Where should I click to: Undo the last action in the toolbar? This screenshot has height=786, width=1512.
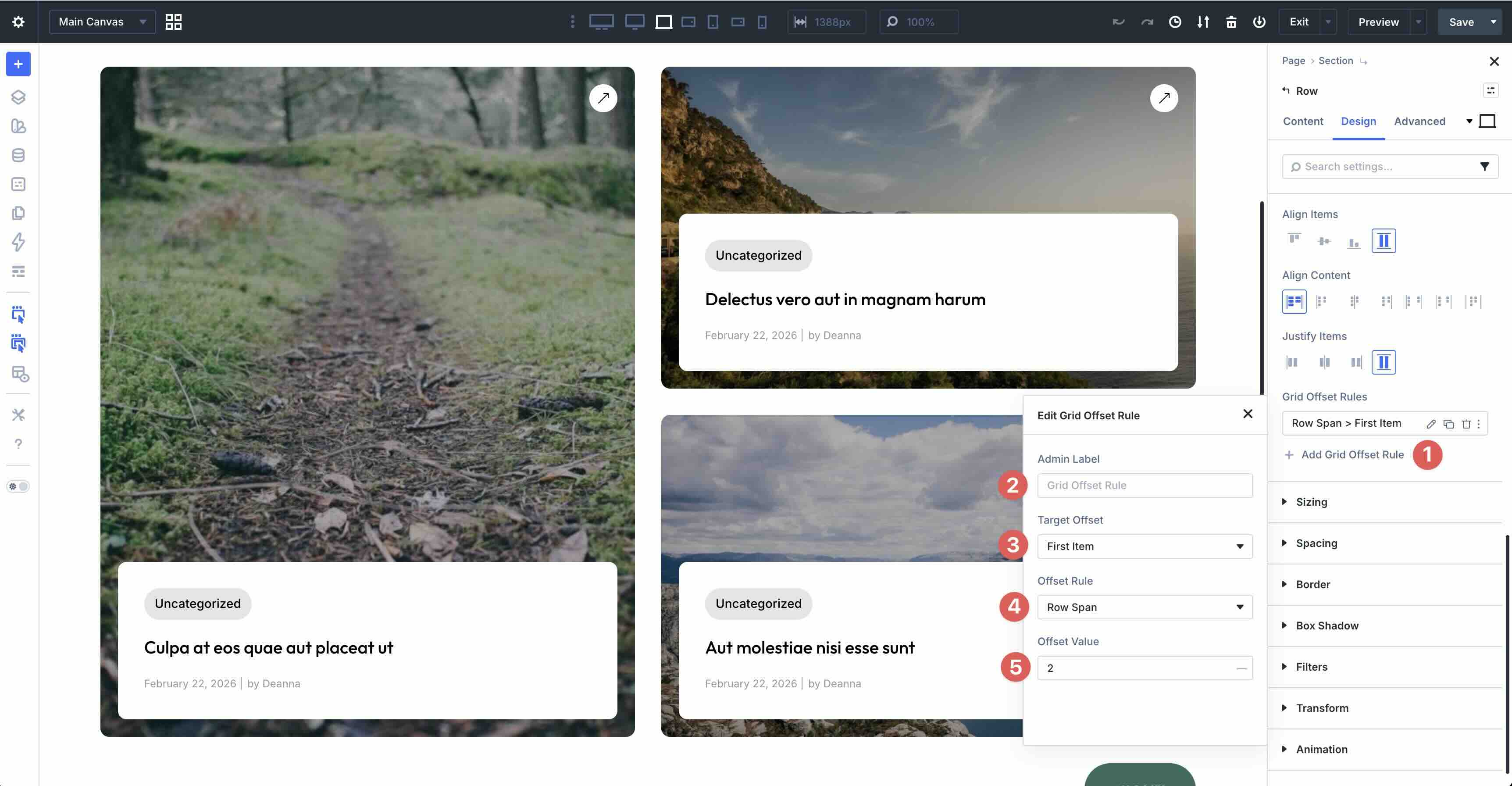pos(1118,22)
